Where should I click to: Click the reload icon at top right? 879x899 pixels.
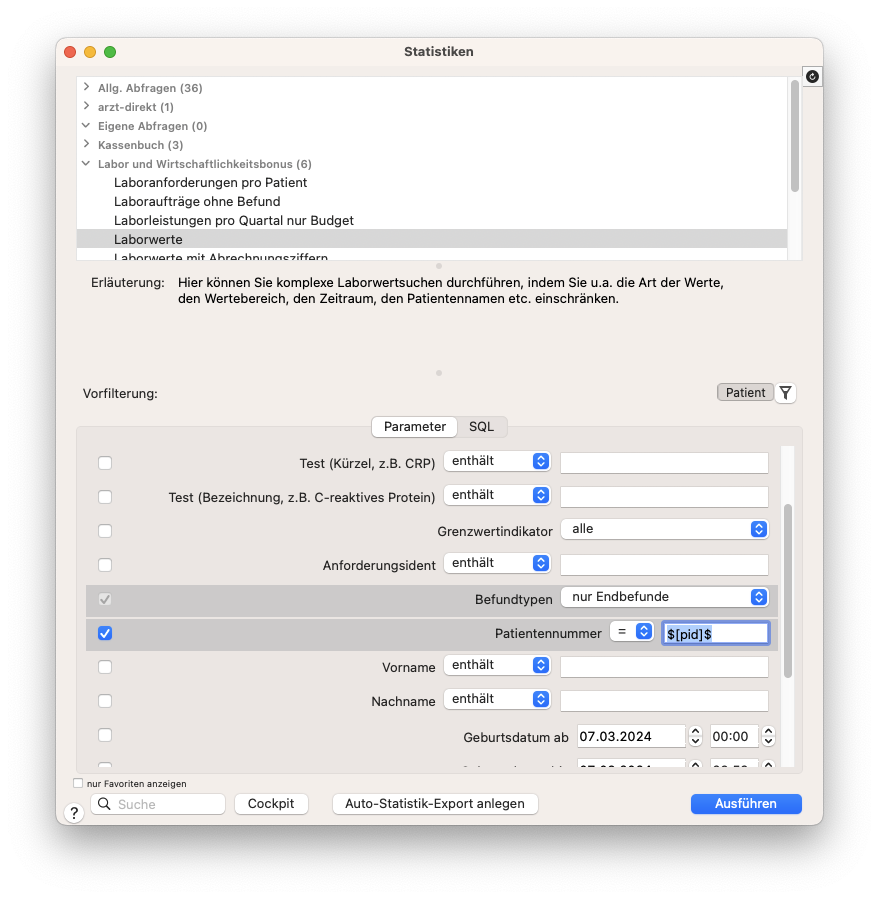coord(812,76)
